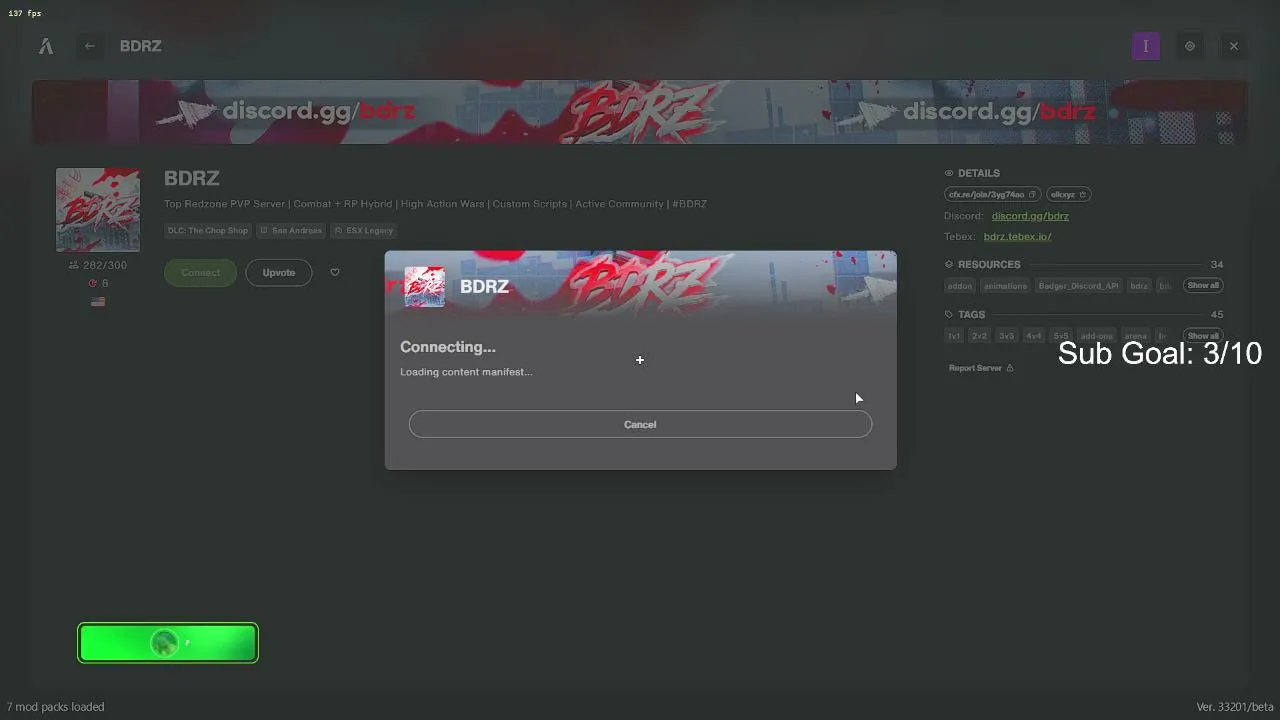Select the animations resource chip
This screenshot has width=1280, height=720.
click(1005, 286)
